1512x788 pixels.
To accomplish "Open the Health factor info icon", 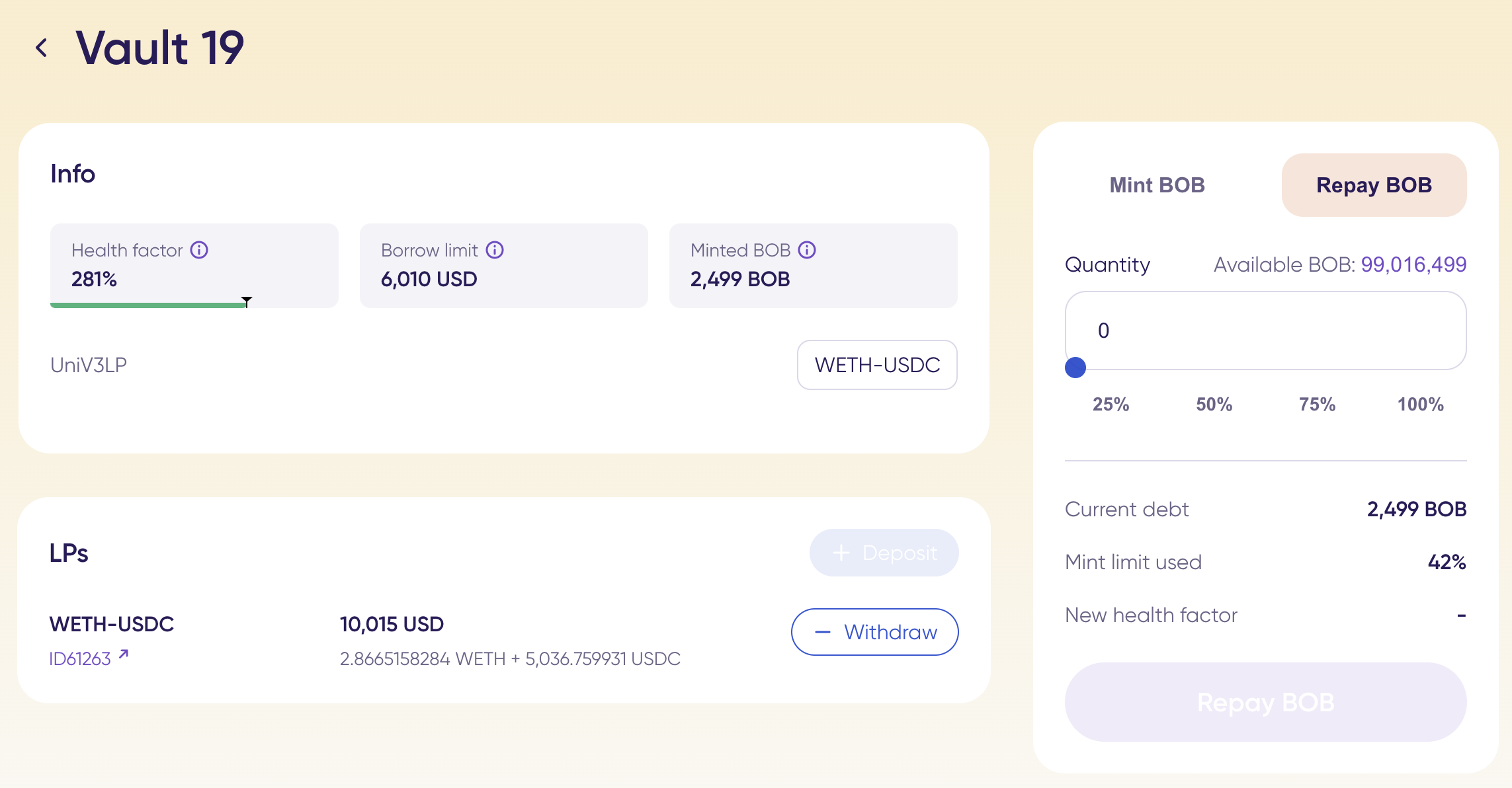I will (199, 250).
